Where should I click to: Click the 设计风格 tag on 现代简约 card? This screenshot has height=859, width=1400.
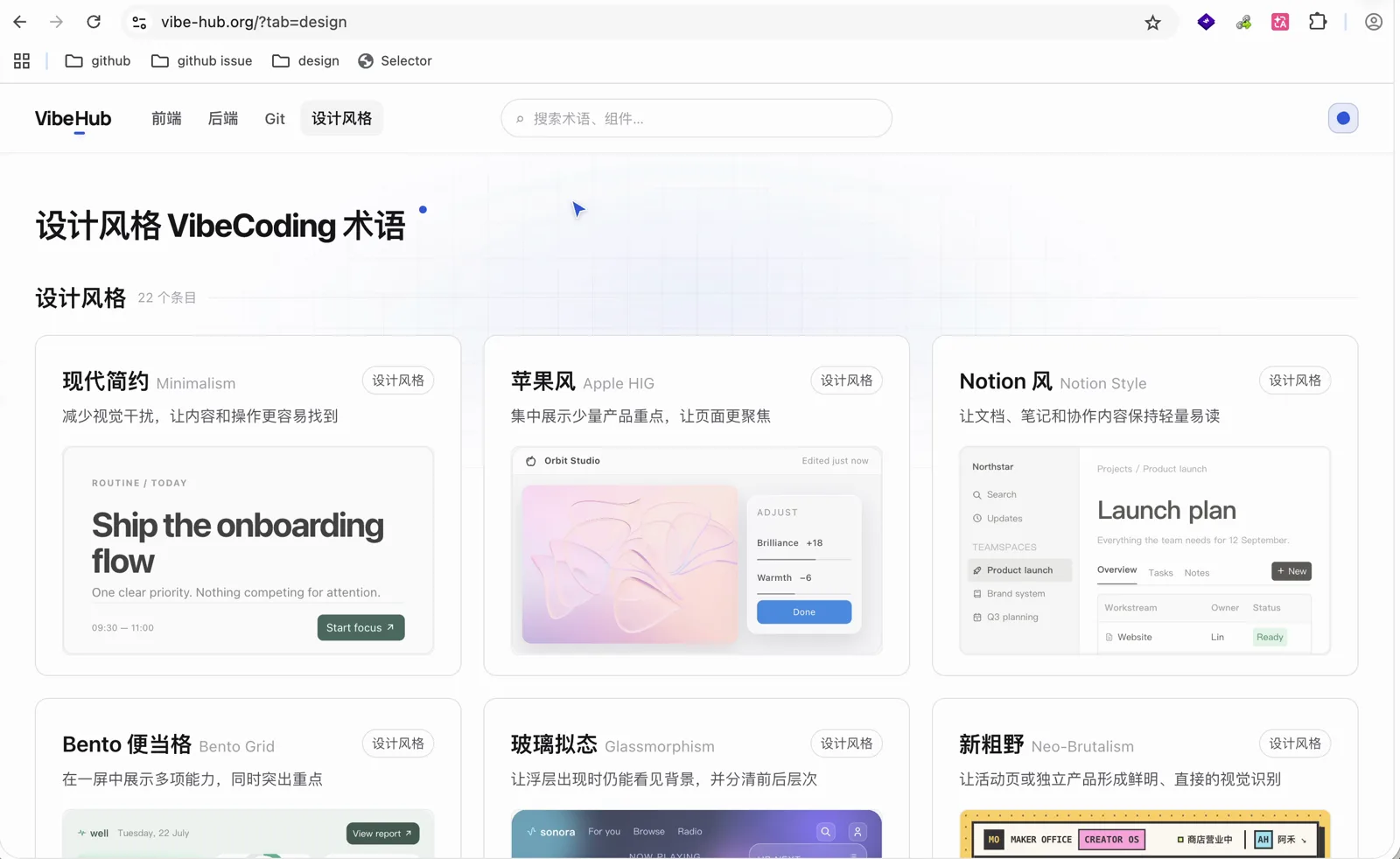coord(398,381)
